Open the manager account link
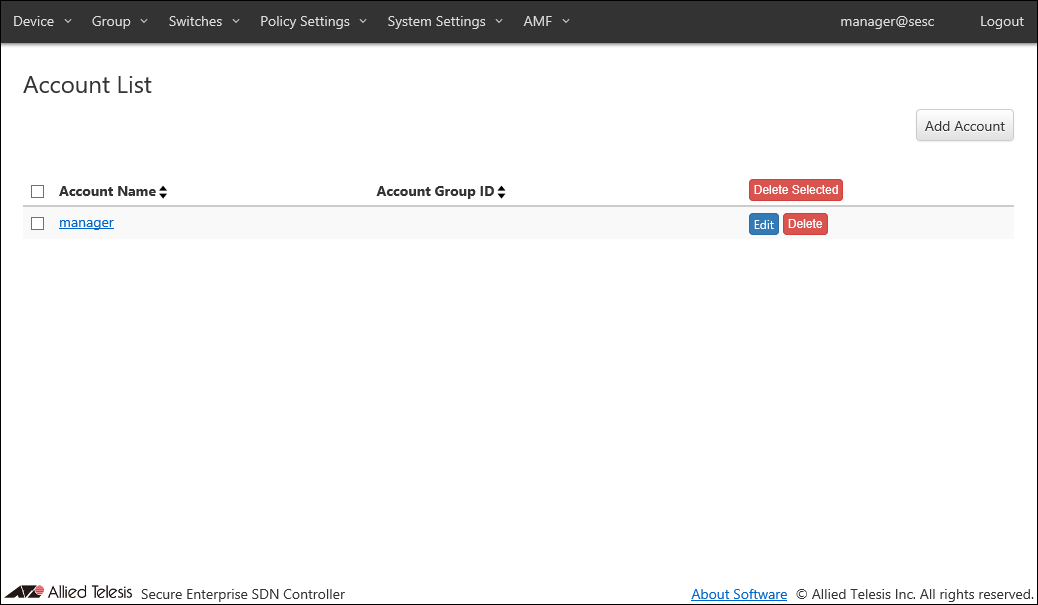Screen dimensions: 1038x605 (86, 223)
